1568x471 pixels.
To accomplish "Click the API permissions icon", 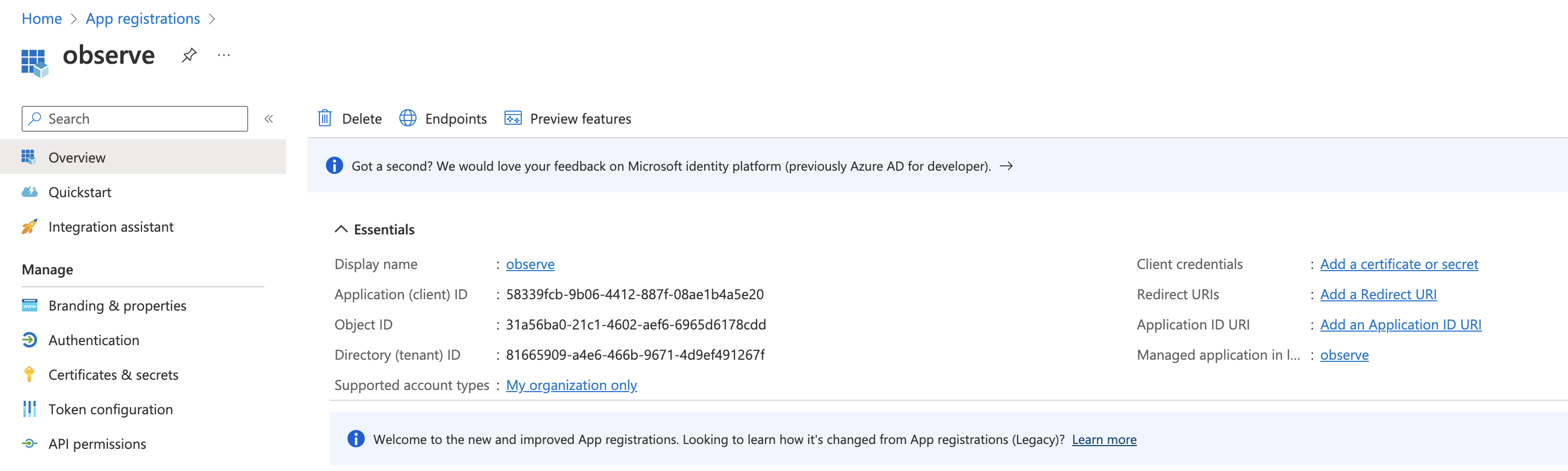I will click(x=29, y=443).
